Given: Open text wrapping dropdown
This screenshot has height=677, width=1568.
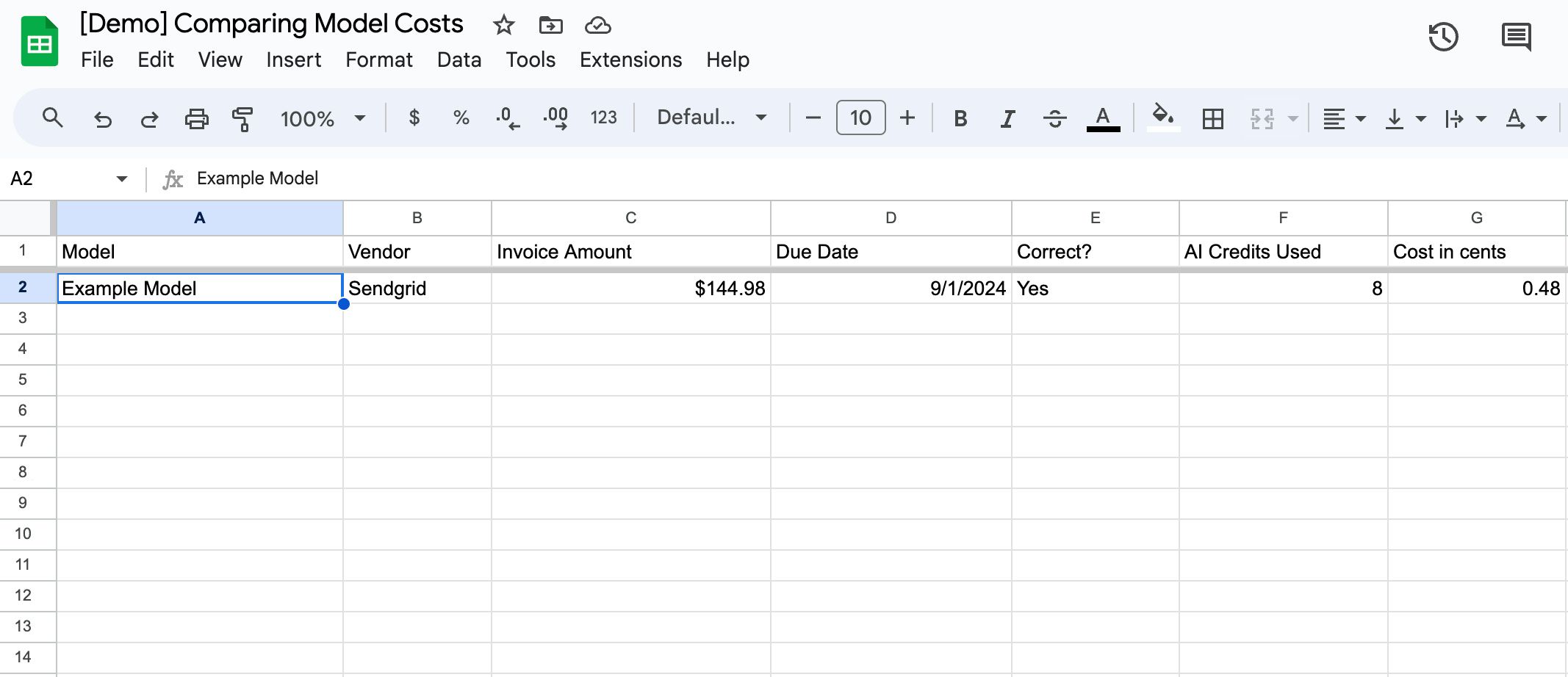Looking at the screenshot, I should point(1465,118).
